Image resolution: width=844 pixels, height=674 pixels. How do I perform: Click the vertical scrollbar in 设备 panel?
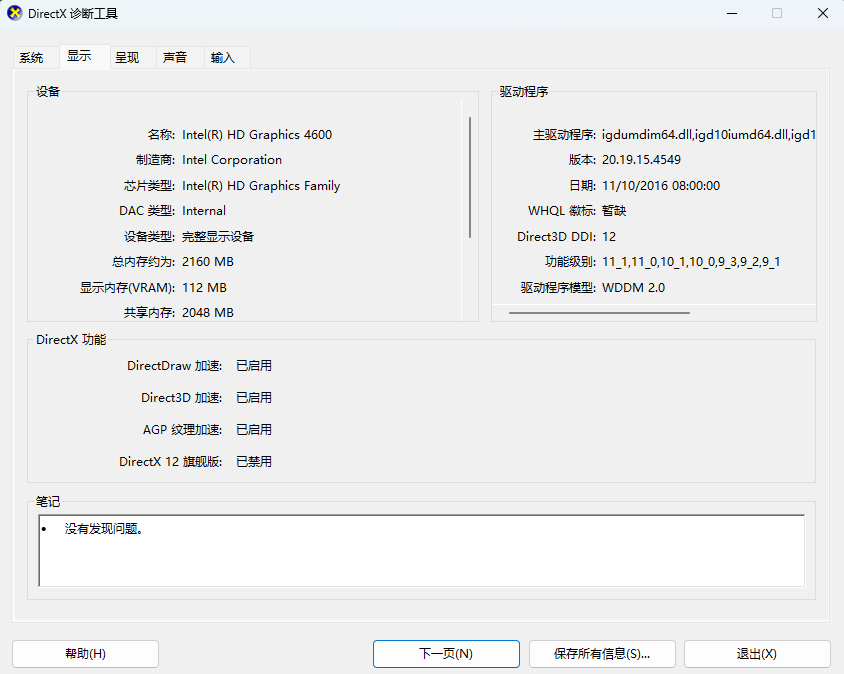pyautogui.click(x=470, y=178)
